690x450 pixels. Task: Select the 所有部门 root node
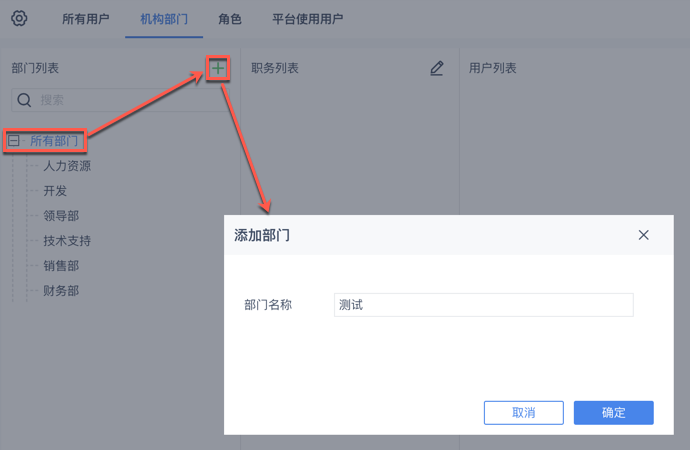tap(54, 141)
